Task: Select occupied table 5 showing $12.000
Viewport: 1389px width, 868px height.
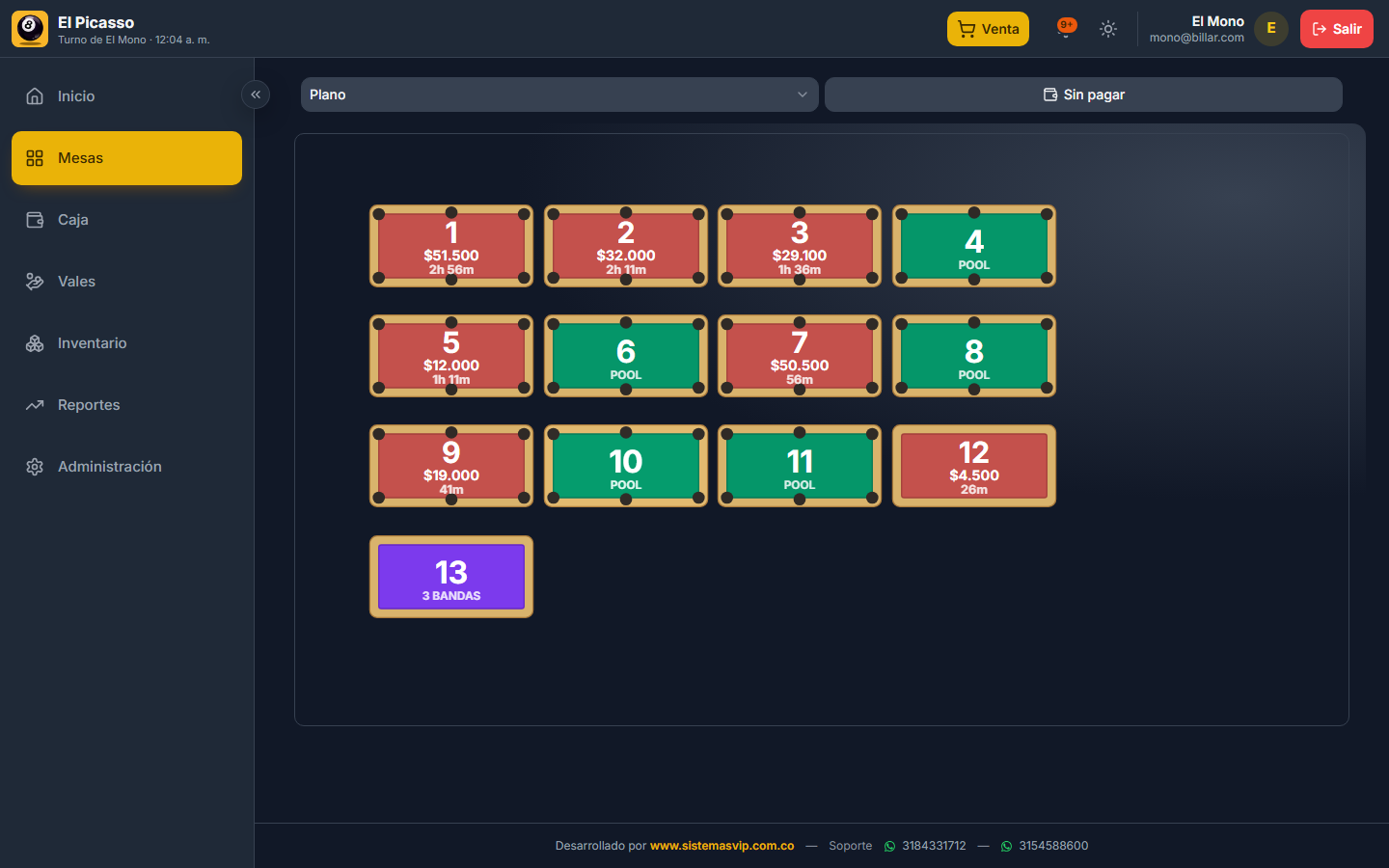Action: [x=451, y=356]
